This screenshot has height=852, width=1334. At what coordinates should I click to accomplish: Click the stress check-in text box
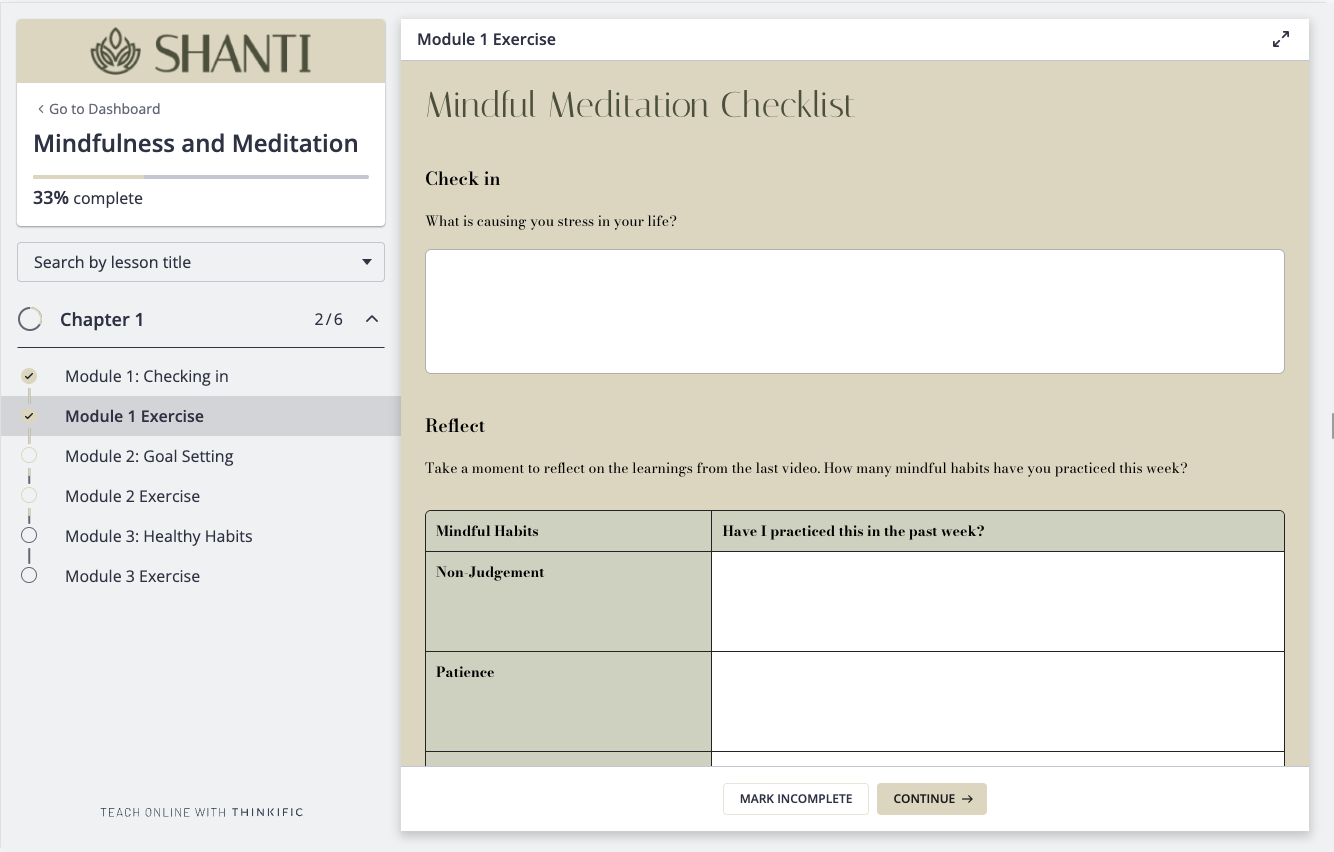tap(854, 311)
